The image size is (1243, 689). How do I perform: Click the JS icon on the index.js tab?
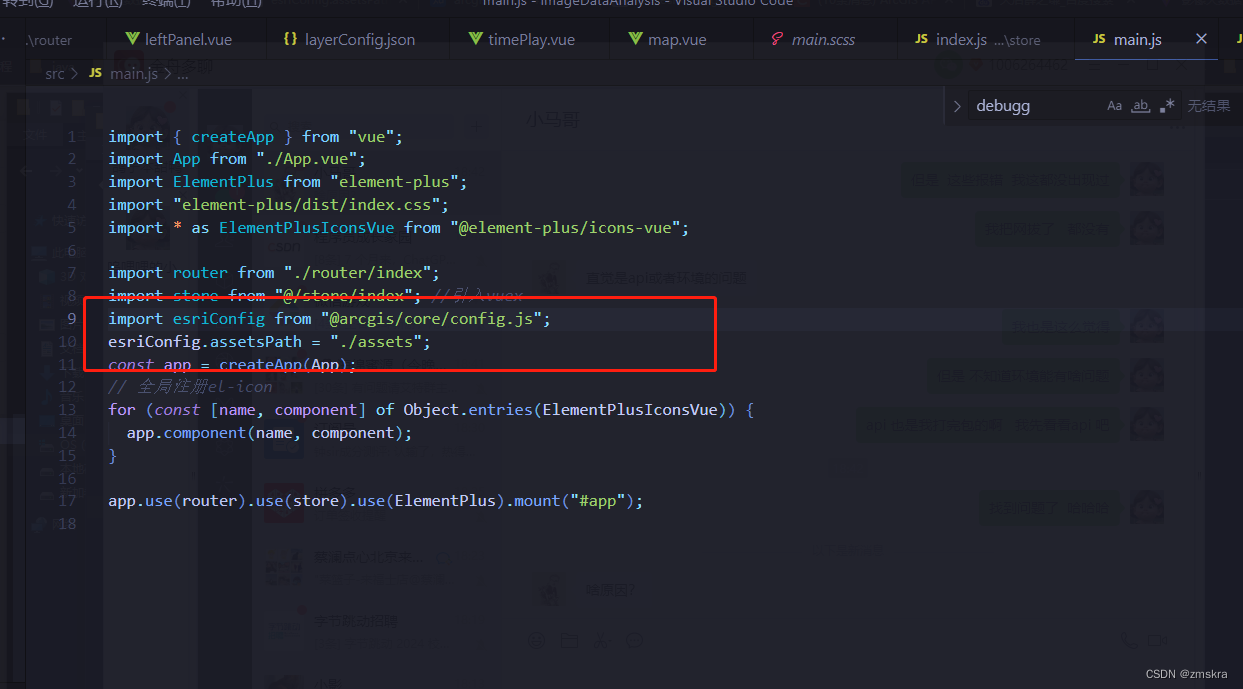click(920, 39)
